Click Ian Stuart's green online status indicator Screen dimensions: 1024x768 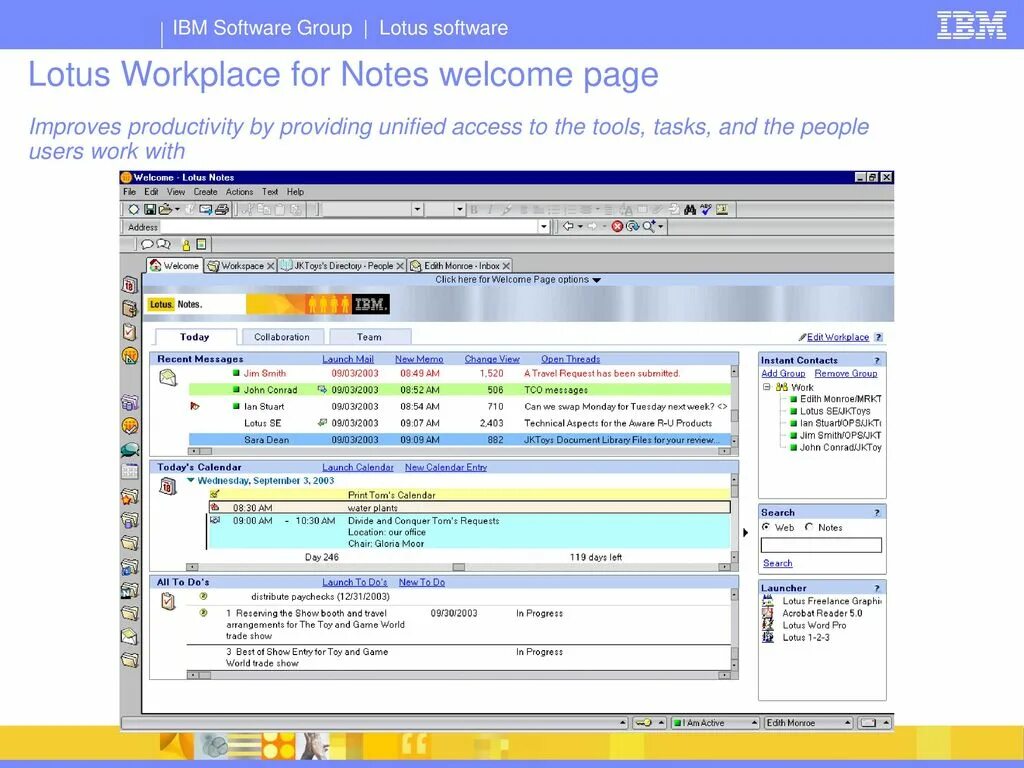pyautogui.click(x=236, y=406)
